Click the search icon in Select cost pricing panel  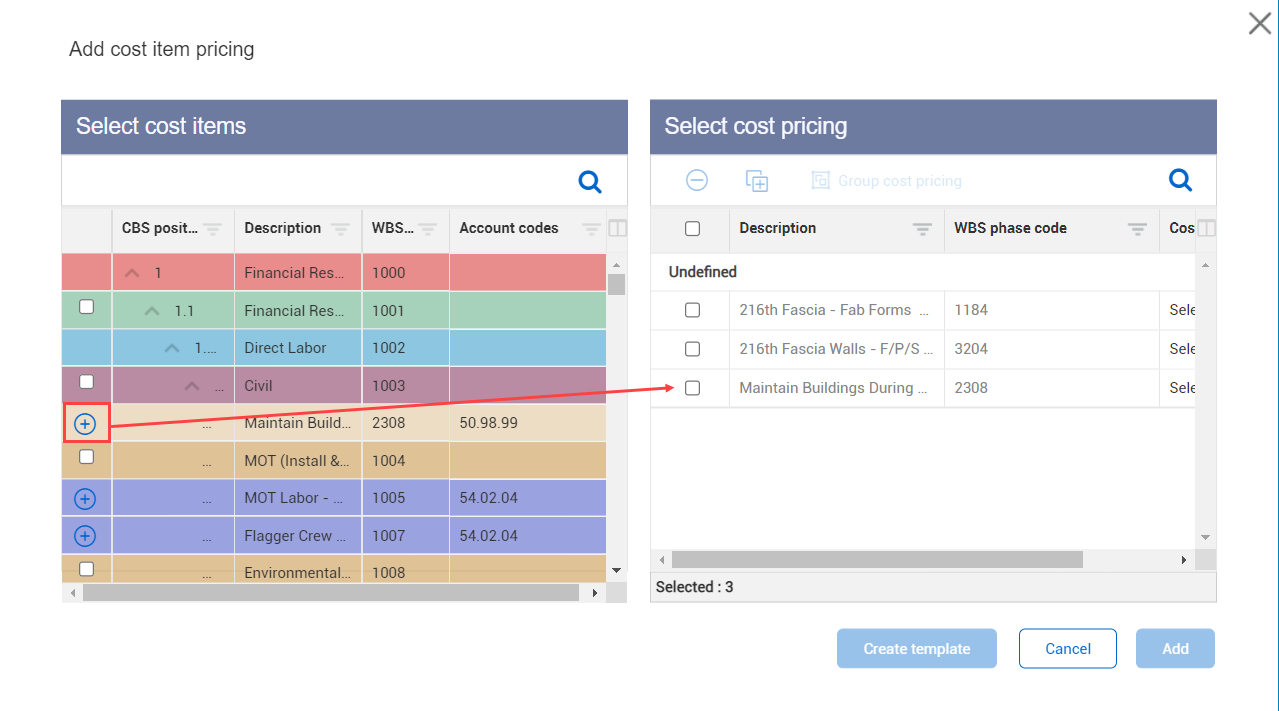click(x=1179, y=181)
